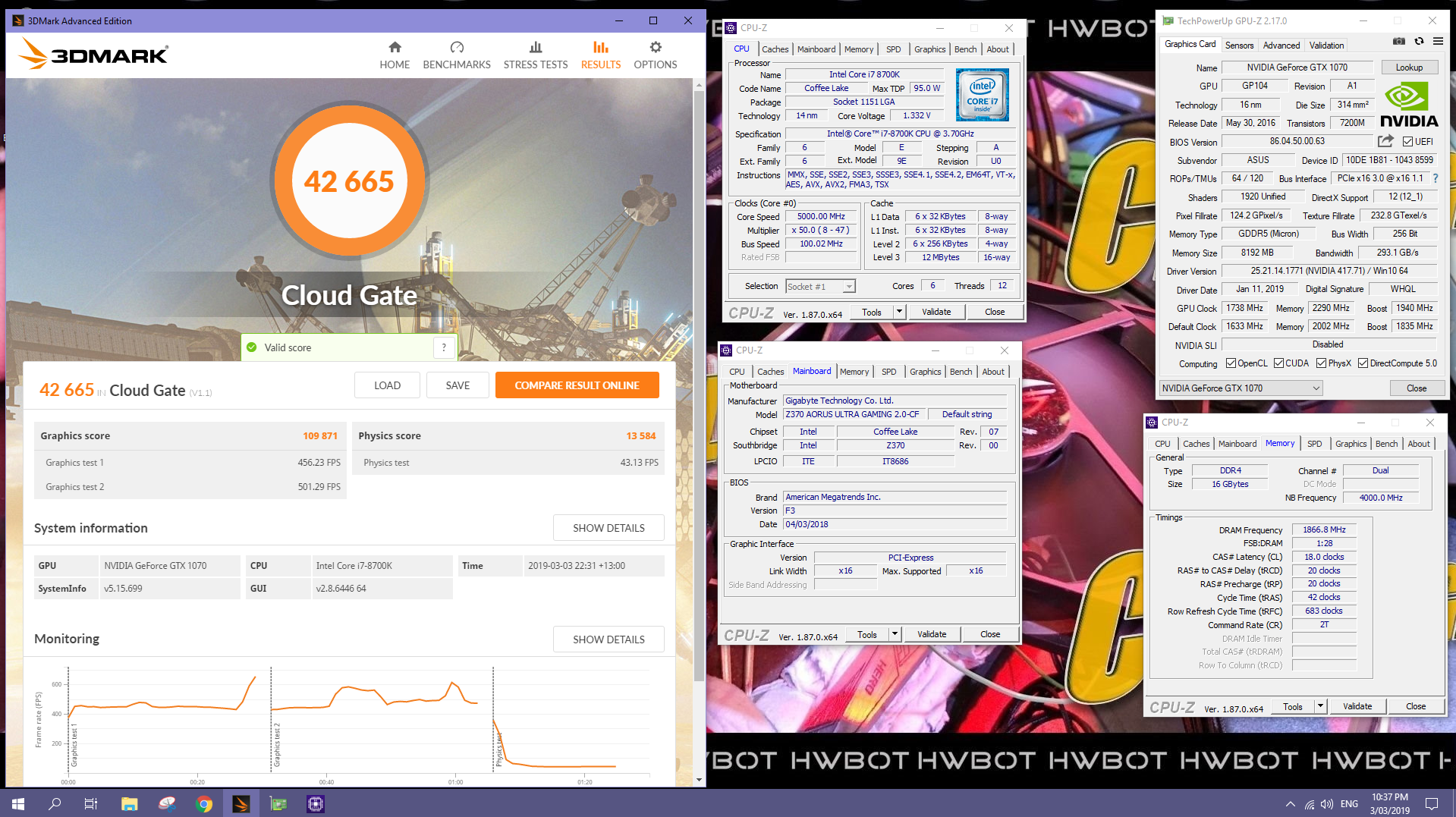The image size is (1456, 817).
Task: Click the question mark beside Valid score
Action: 444,347
